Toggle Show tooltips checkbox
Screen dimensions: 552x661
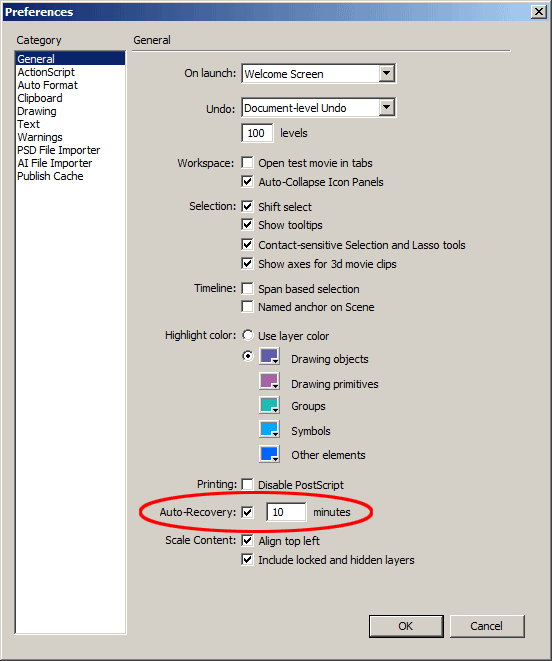[x=248, y=225]
